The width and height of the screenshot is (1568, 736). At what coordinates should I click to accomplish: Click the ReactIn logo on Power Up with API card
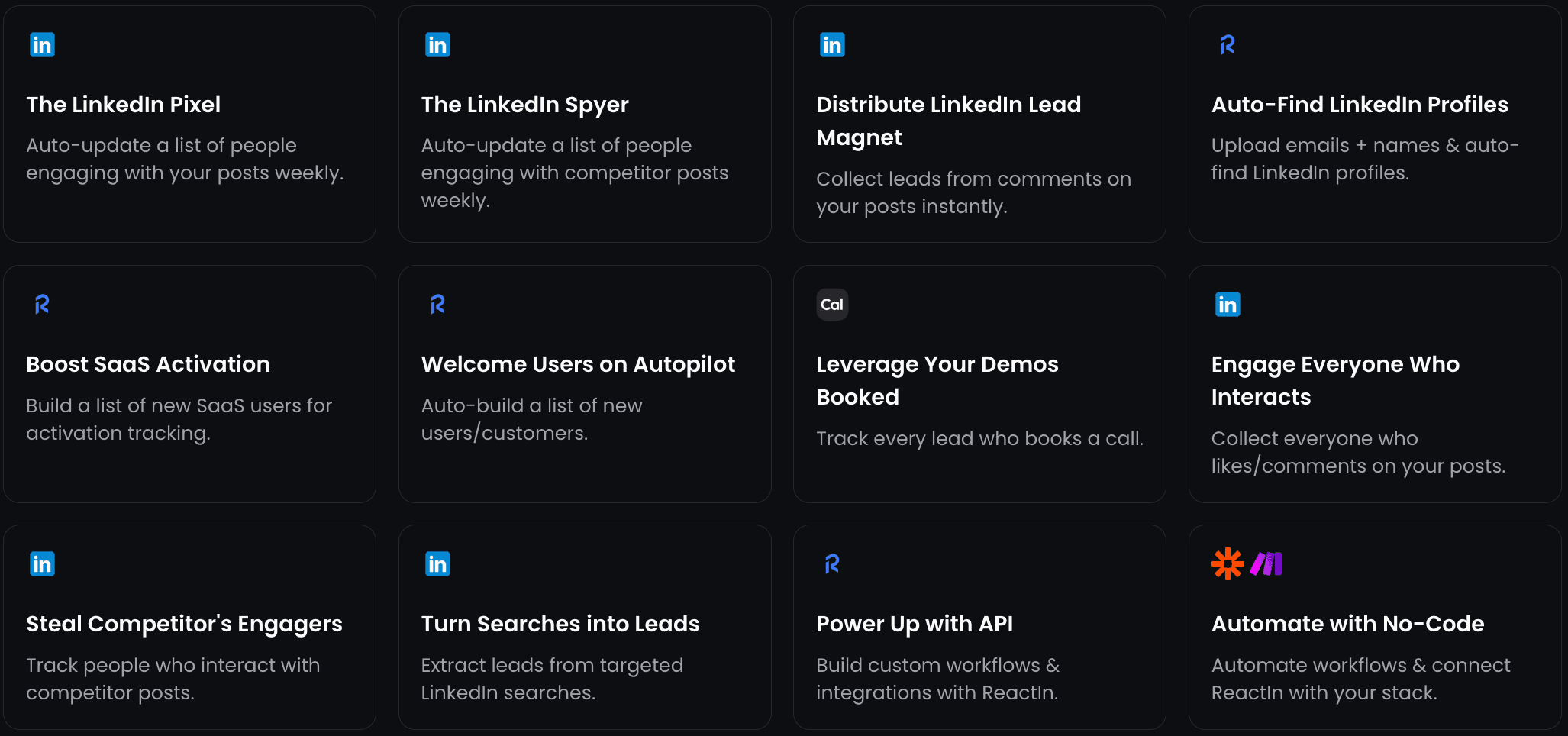tap(832, 564)
